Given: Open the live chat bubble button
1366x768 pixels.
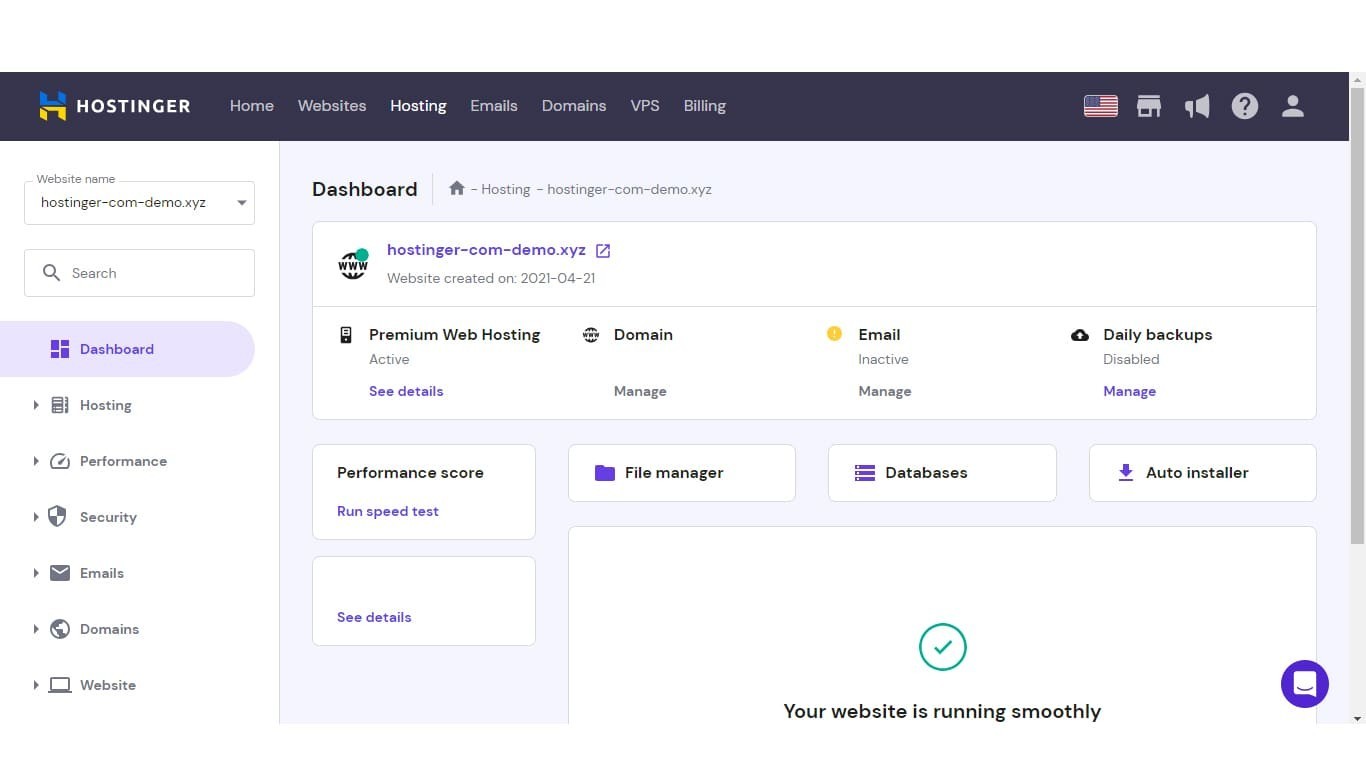Looking at the screenshot, I should coord(1305,684).
